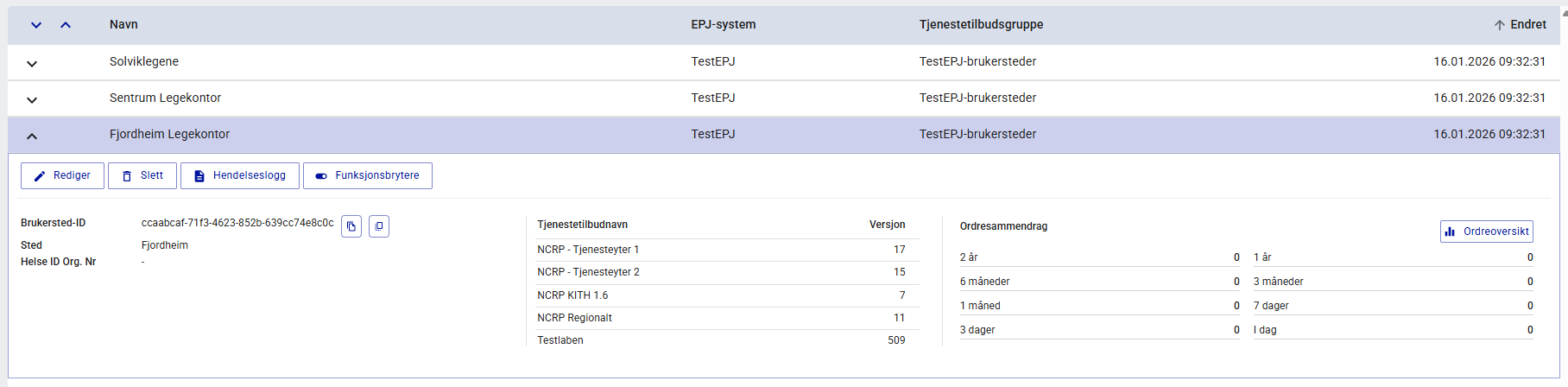Click the sort arrow beside Endret
1568x387 pixels.
click(x=1500, y=25)
